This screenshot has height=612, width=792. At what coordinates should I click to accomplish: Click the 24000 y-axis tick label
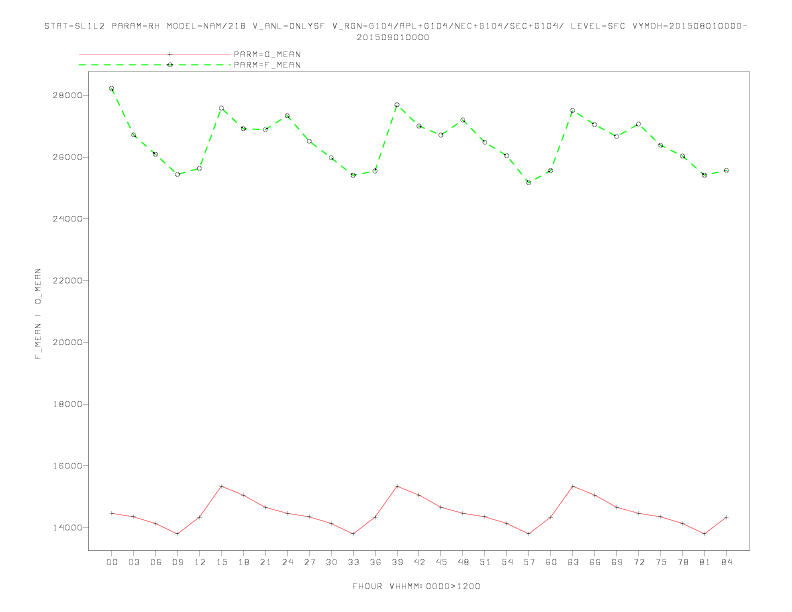[x=68, y=219]
